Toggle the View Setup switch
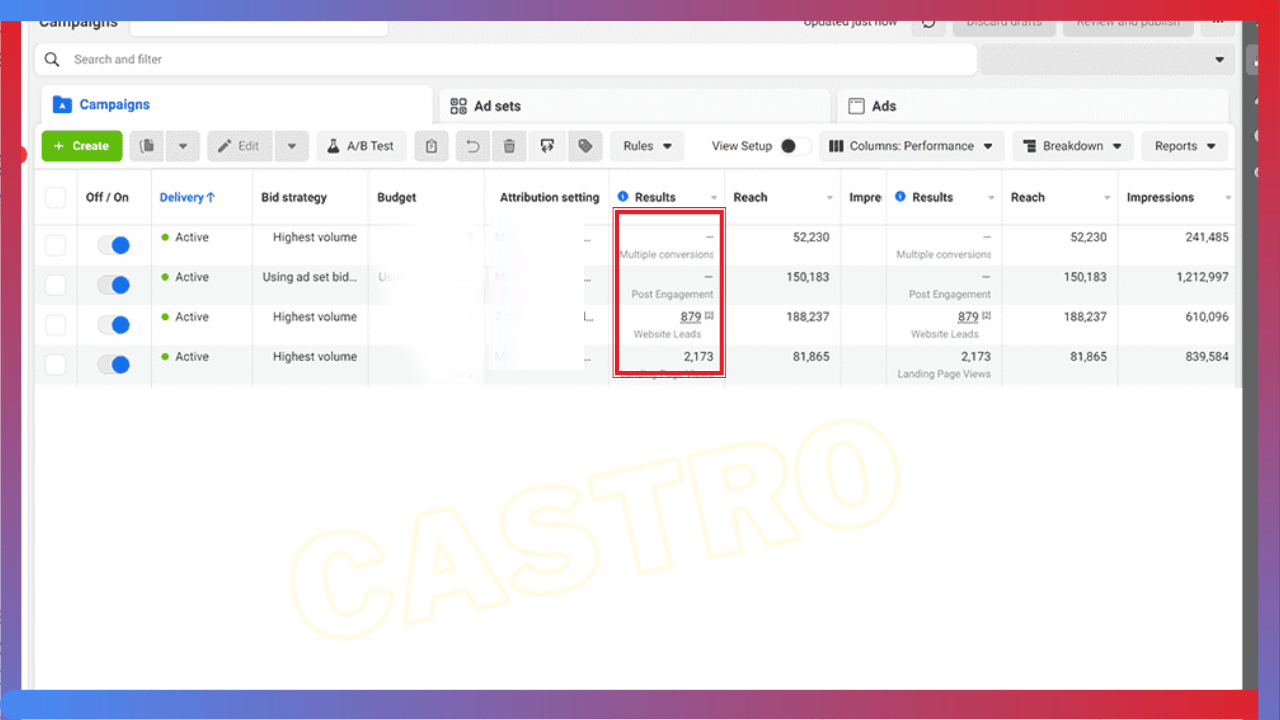The width and height of the screenshot is (1280, 720). tap(795, 146)
